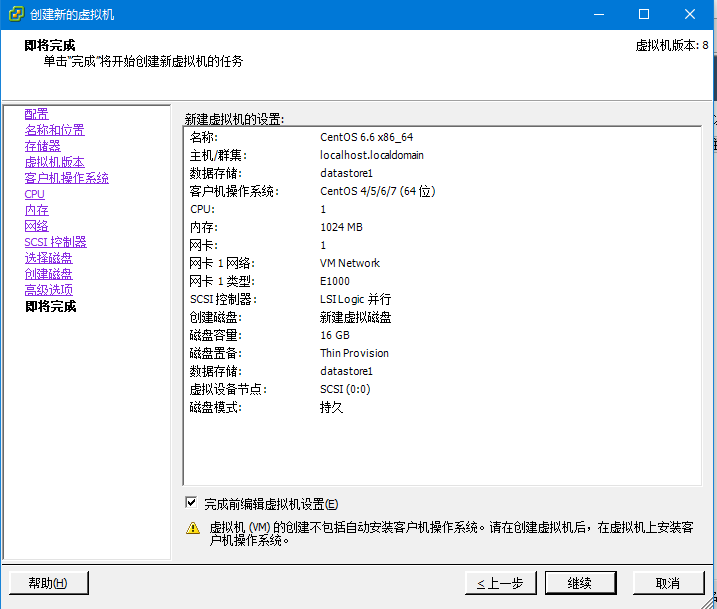Click the 名称: label
This screenshot has width=717, height=609.
tap(204, 137)
